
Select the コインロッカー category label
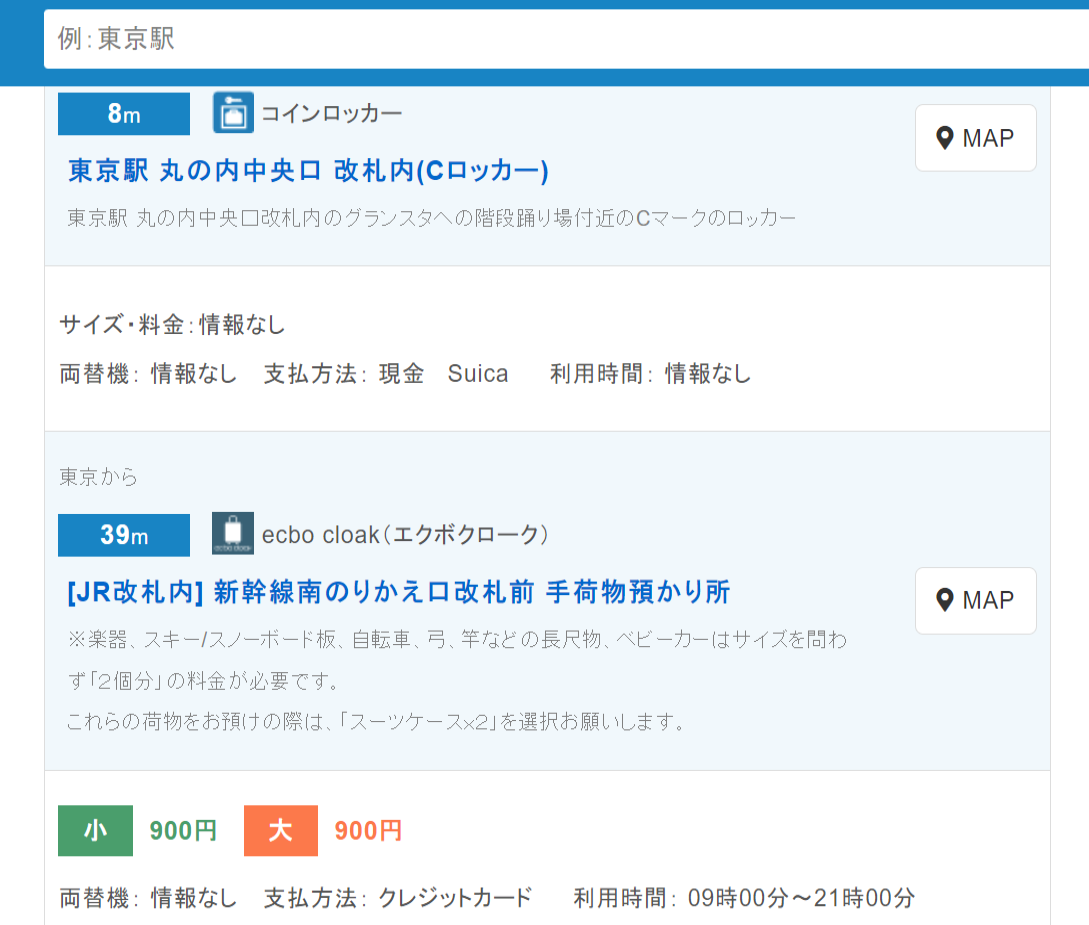[332, 113]
